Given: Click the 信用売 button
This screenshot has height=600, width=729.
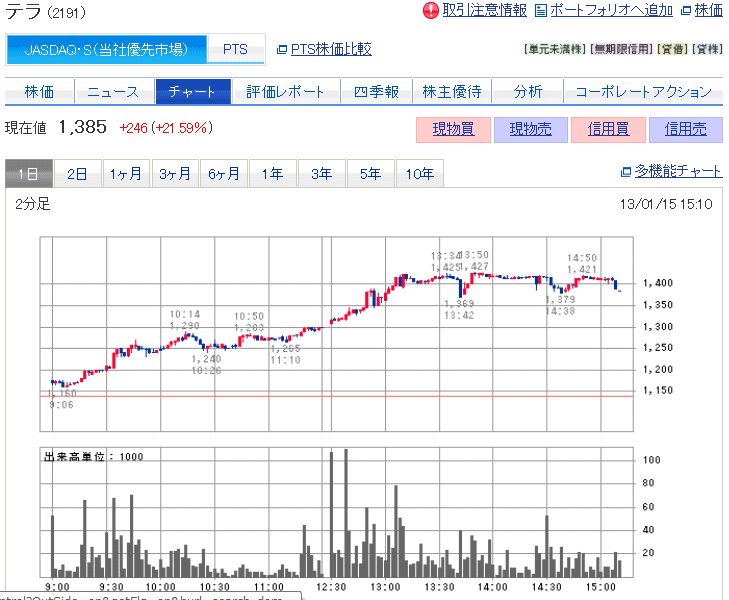Looking at the screenshot, I should point(686,129).
